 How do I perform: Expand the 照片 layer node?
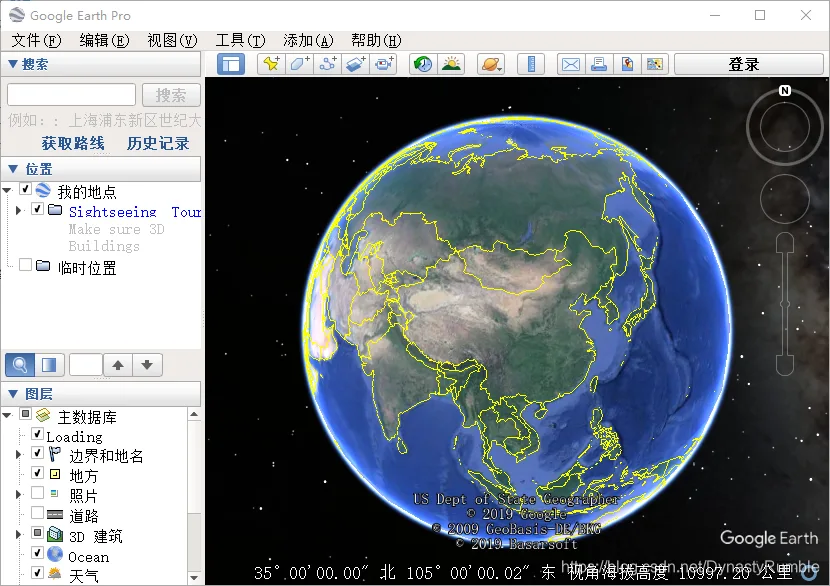19,494
